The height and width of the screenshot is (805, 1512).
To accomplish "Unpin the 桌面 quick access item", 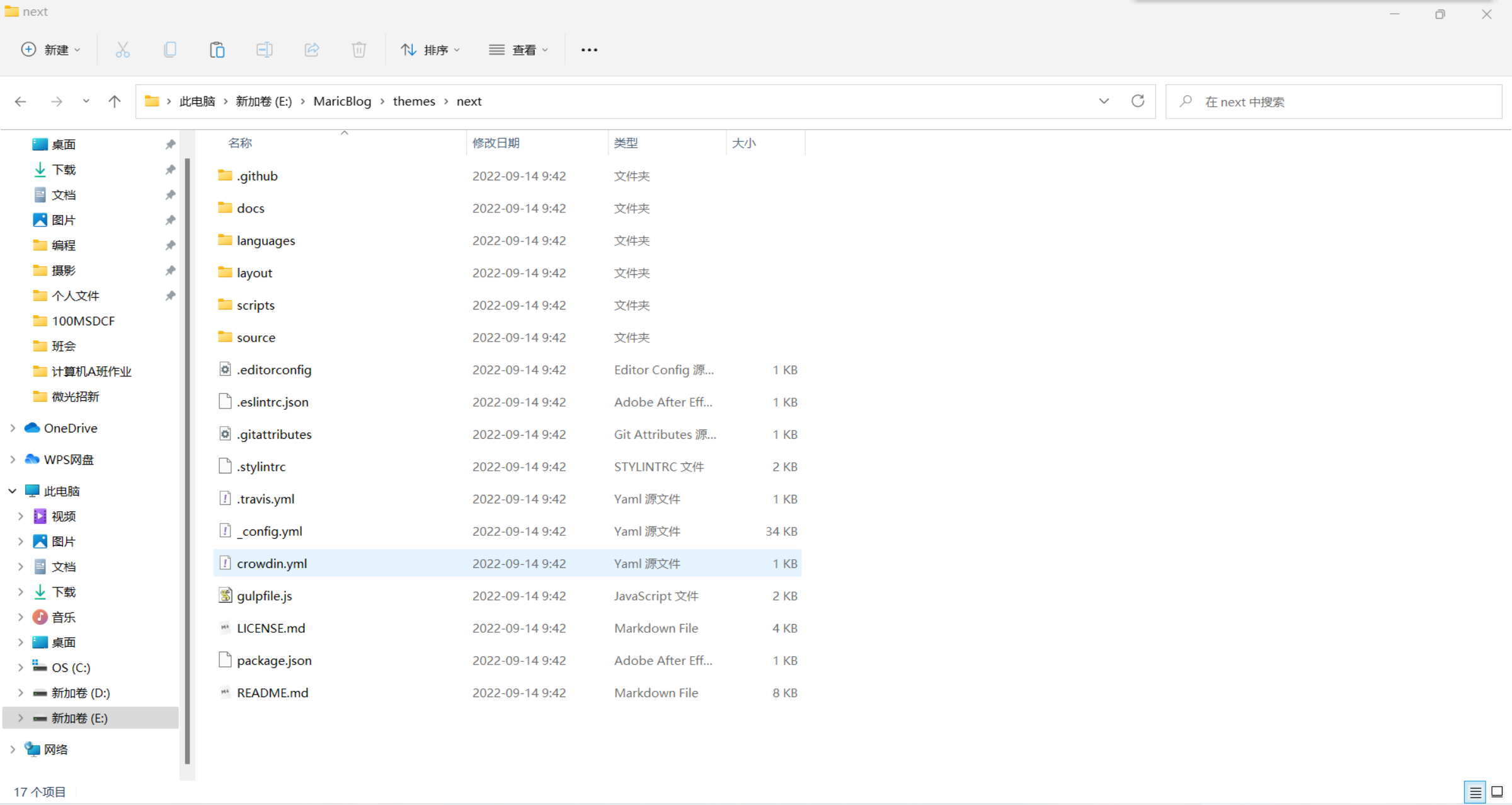I will click(x=170, y=144).
